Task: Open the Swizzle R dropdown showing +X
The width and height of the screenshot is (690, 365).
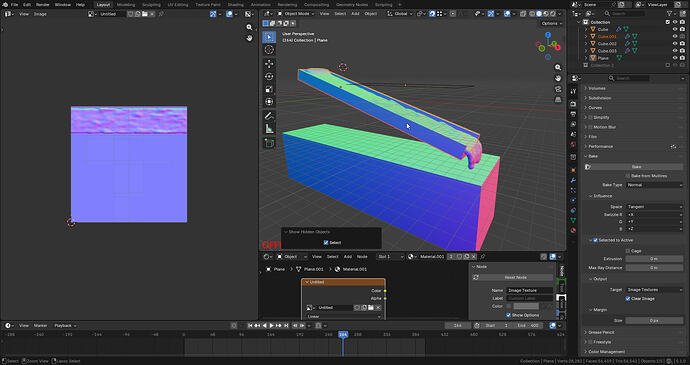Action: point(654,214)
